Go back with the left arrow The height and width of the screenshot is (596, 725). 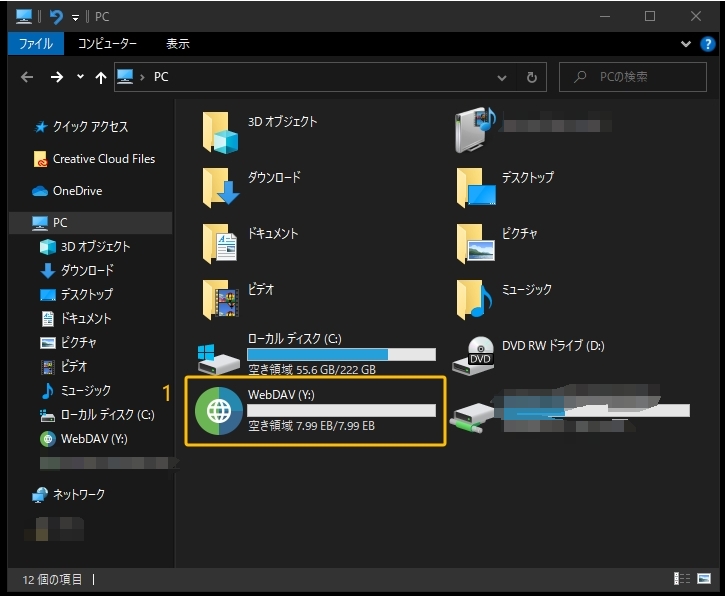(27, 77)
